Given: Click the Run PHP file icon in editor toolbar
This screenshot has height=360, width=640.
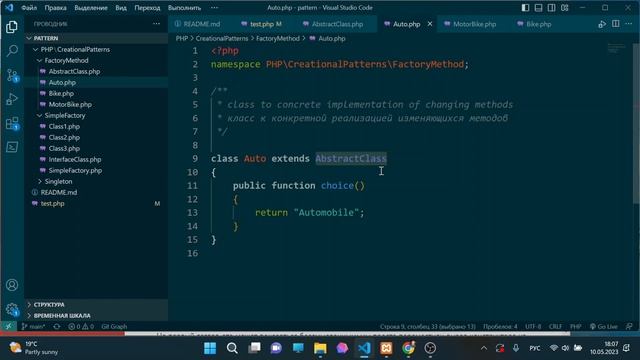Looking at the screenshot, I should [602, 24].
